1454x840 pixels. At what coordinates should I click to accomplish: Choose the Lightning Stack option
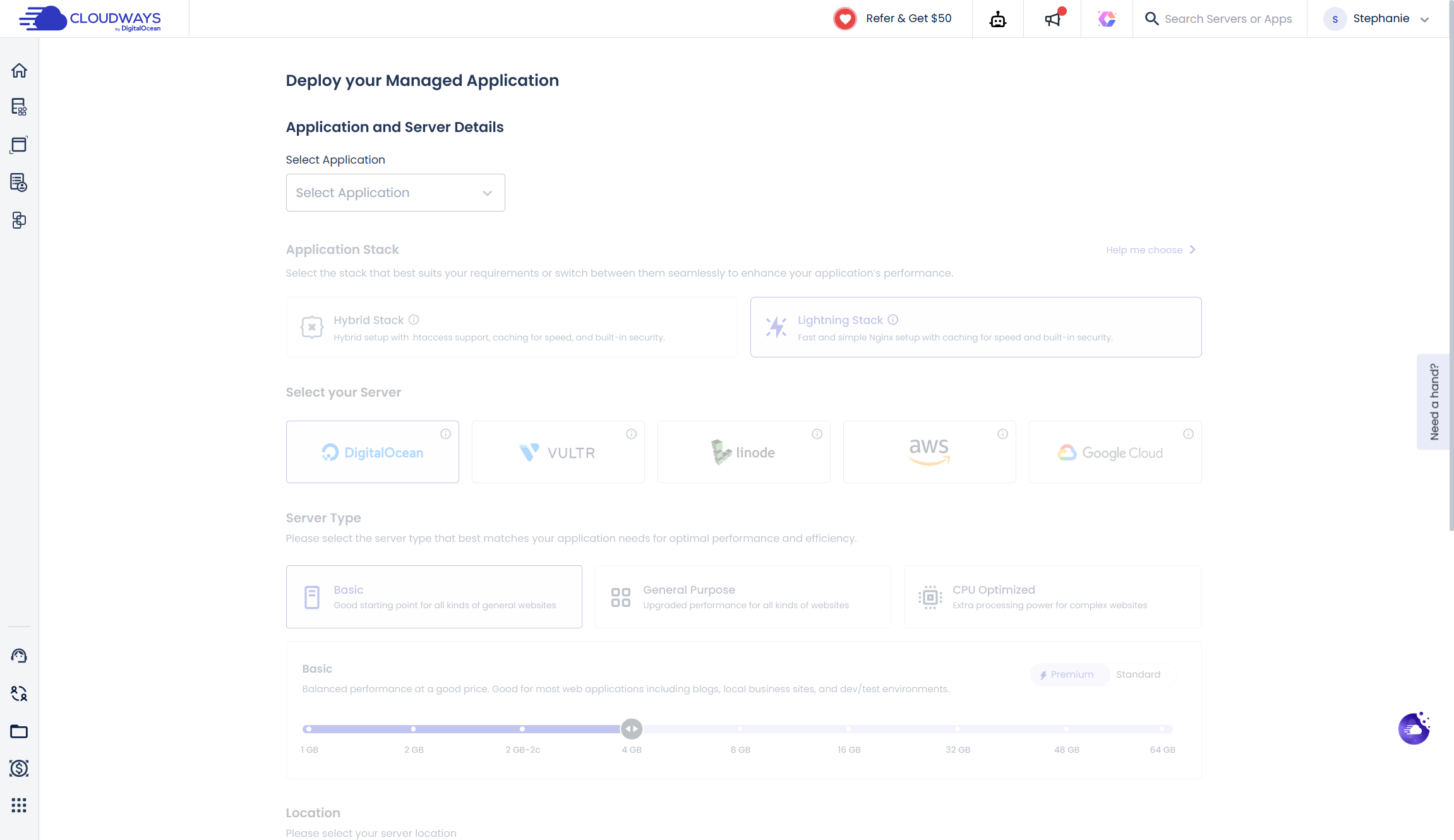point(975,327)
